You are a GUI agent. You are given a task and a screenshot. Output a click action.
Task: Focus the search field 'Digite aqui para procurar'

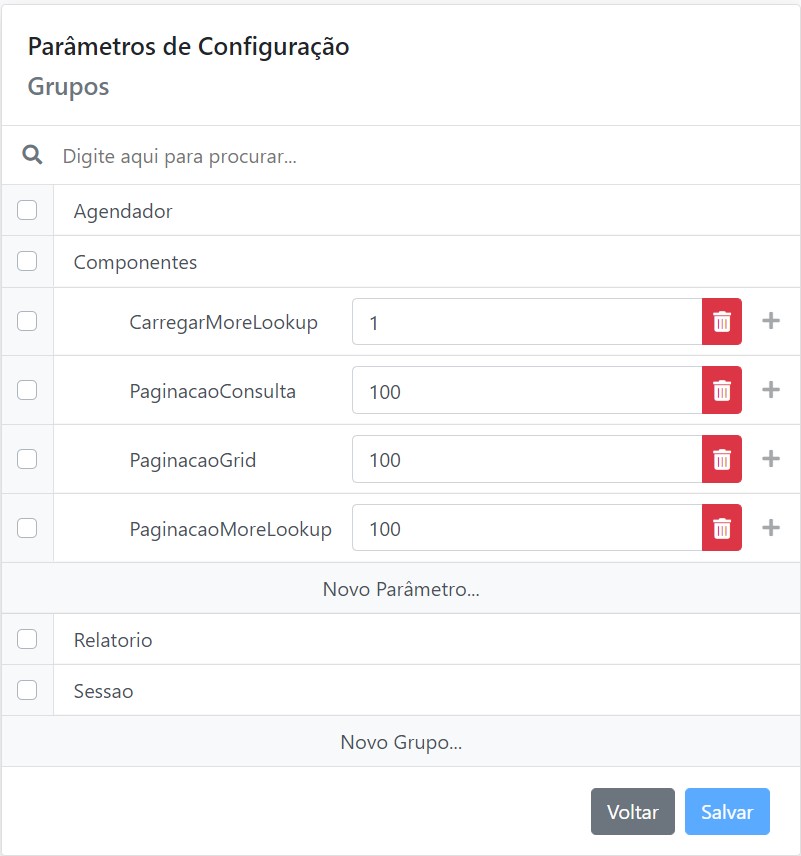click(x=400, y=157)
